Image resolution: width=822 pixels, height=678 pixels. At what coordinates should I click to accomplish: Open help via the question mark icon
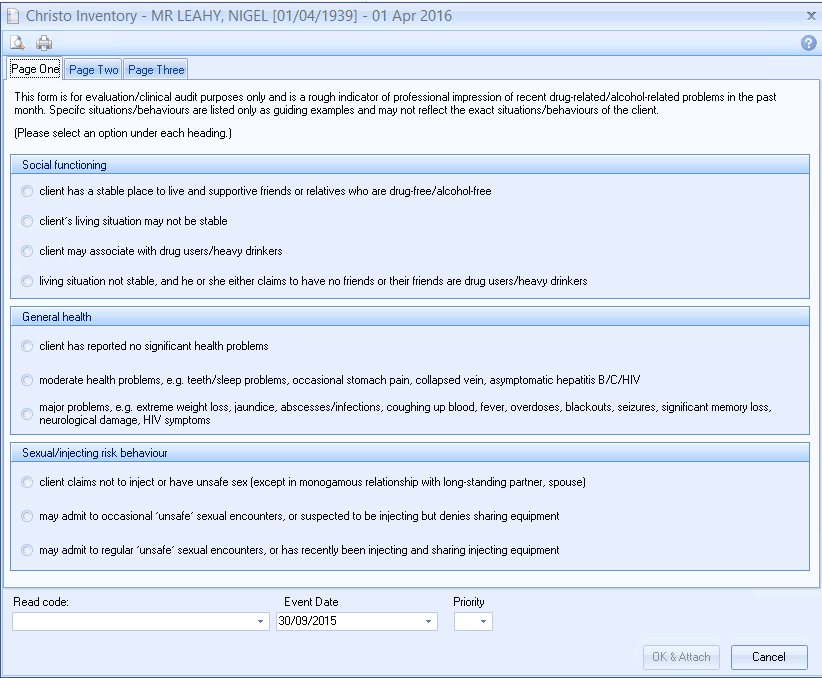coord(809,43)
